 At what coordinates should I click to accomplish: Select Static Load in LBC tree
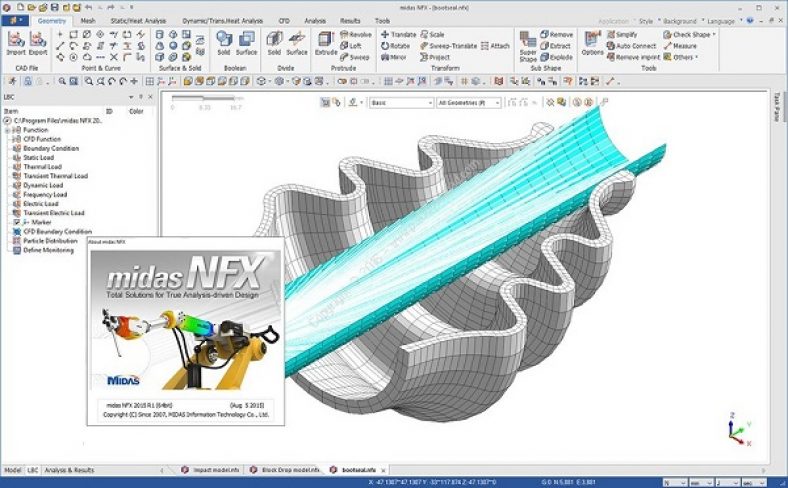38,158
